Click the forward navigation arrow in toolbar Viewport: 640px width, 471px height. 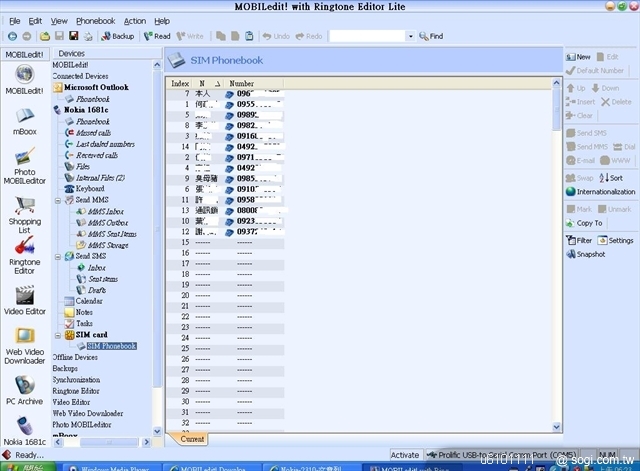pos(27,36)
